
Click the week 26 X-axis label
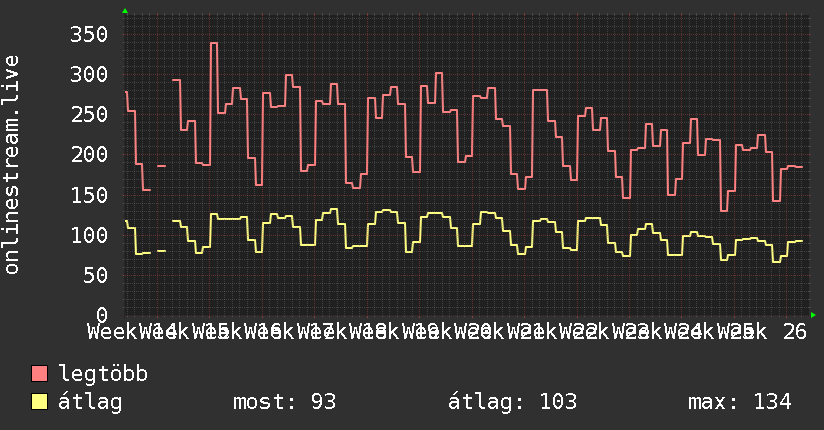pos(795,332)
